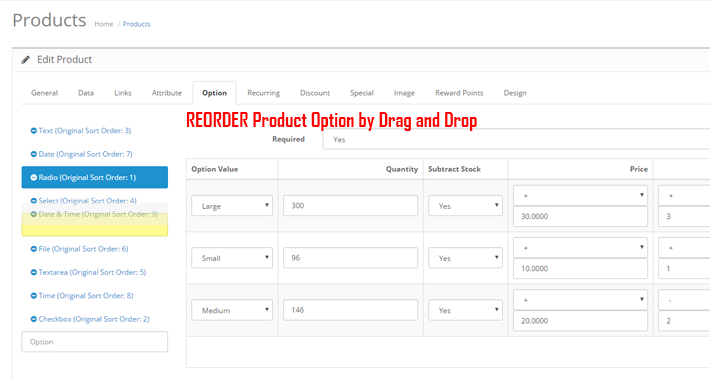Click the quantity field showing 300

click(x=350, y=206)
